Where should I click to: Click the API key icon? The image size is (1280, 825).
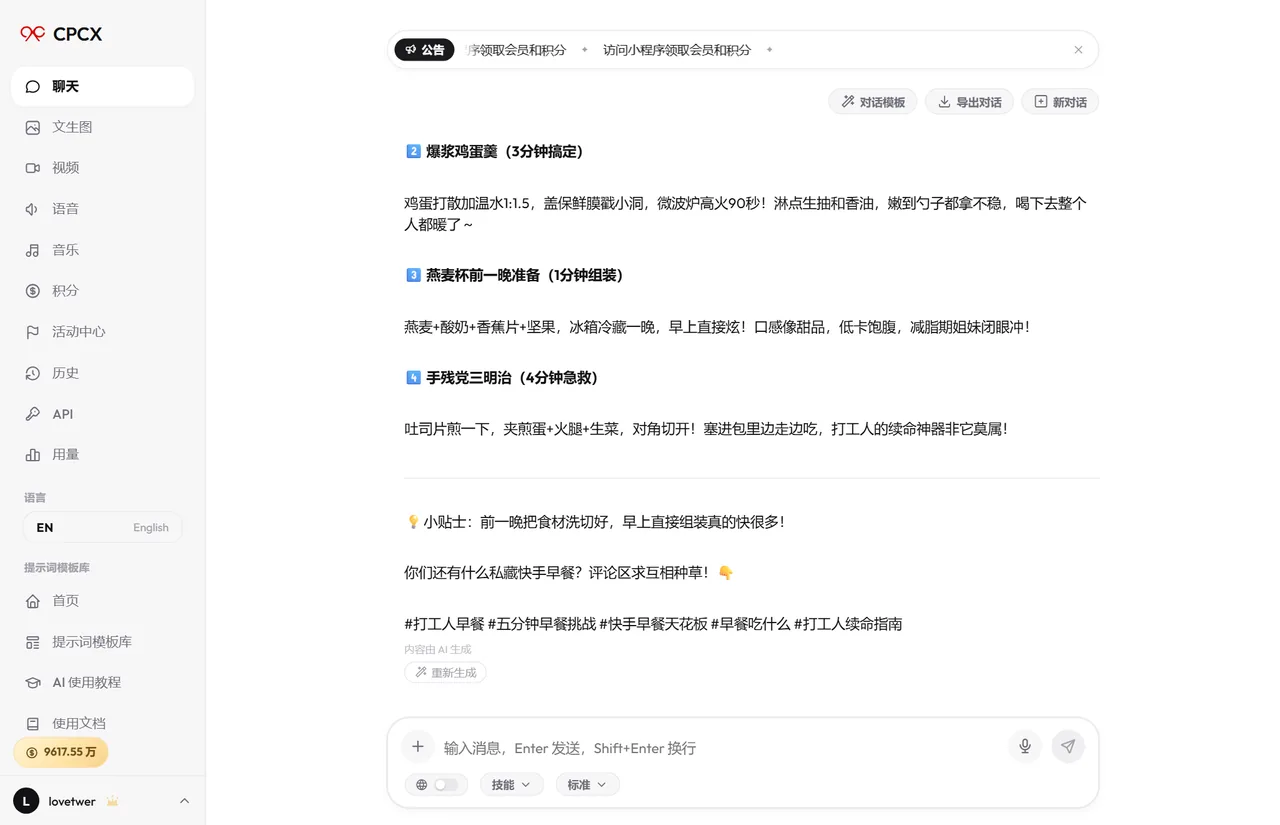[x=33, y=414]
